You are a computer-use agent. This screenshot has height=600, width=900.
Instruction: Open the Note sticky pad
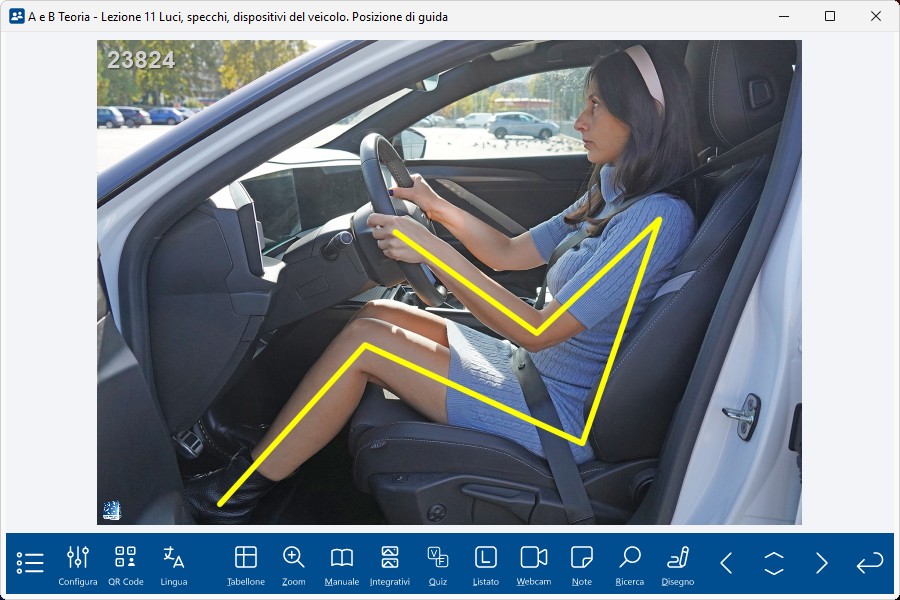(x=581, y=564)
